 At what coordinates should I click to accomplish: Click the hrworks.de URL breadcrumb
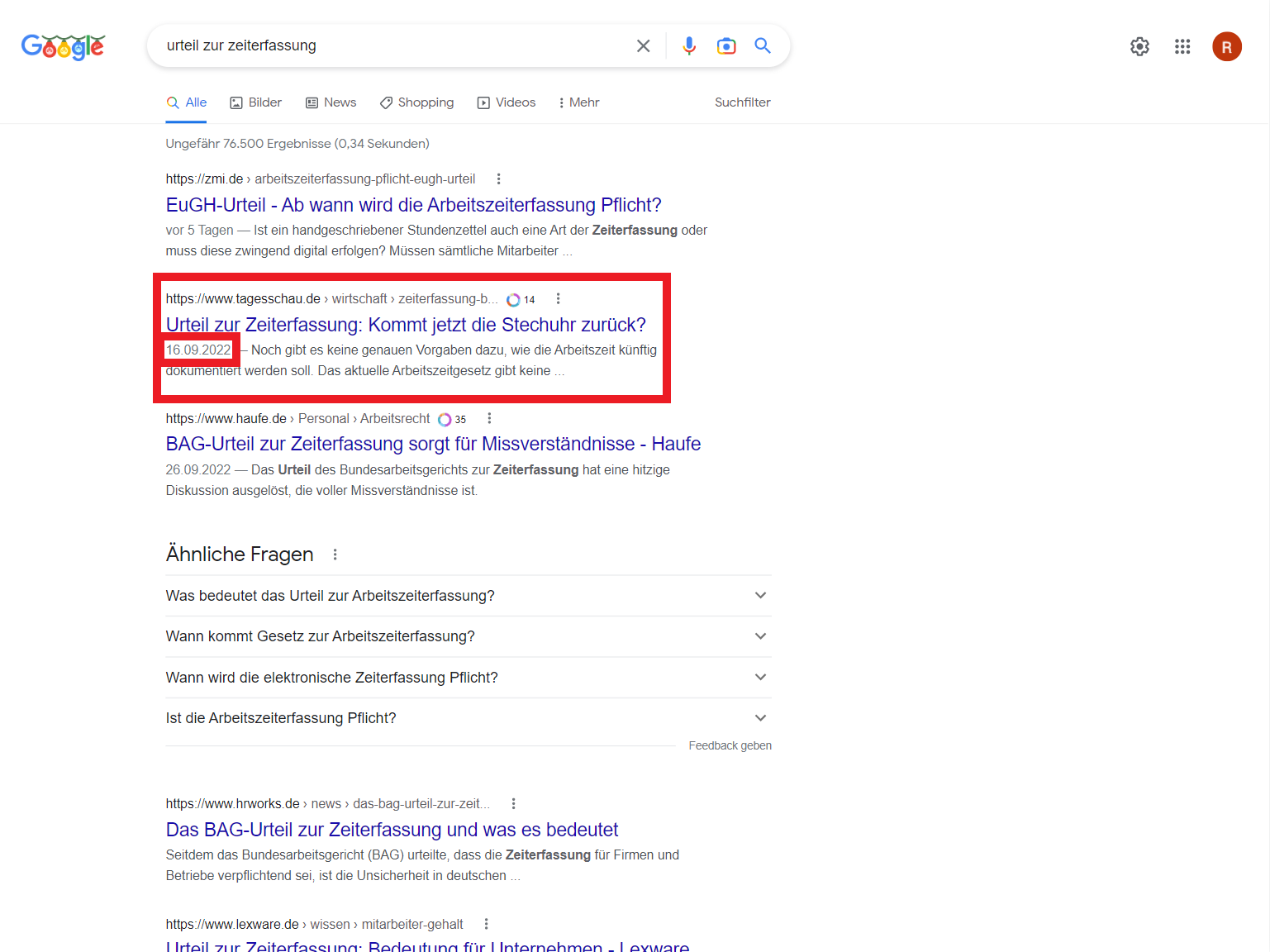click(327, 803)
